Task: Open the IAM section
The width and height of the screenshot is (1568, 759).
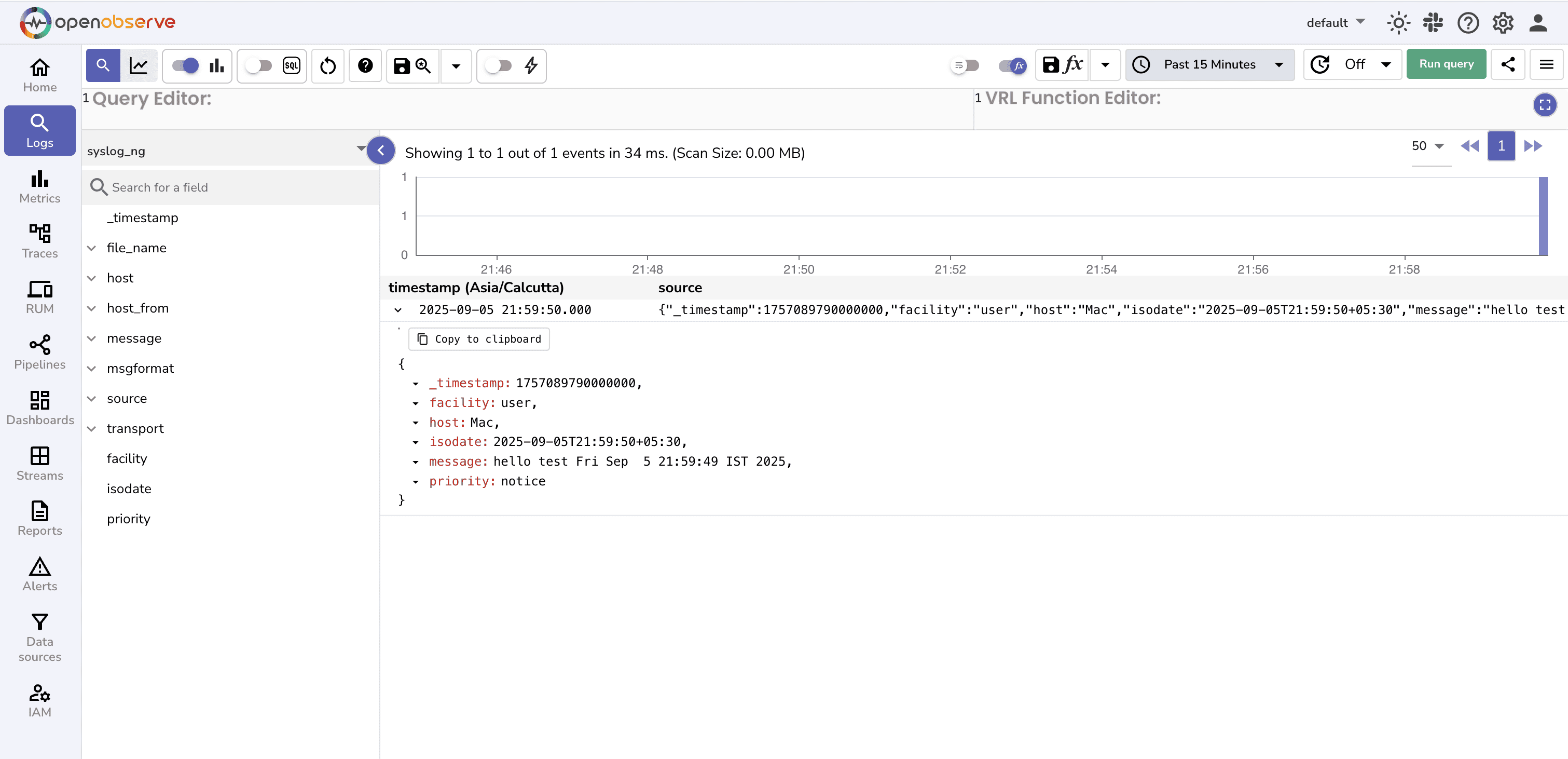Action: (x=39, y=700)
